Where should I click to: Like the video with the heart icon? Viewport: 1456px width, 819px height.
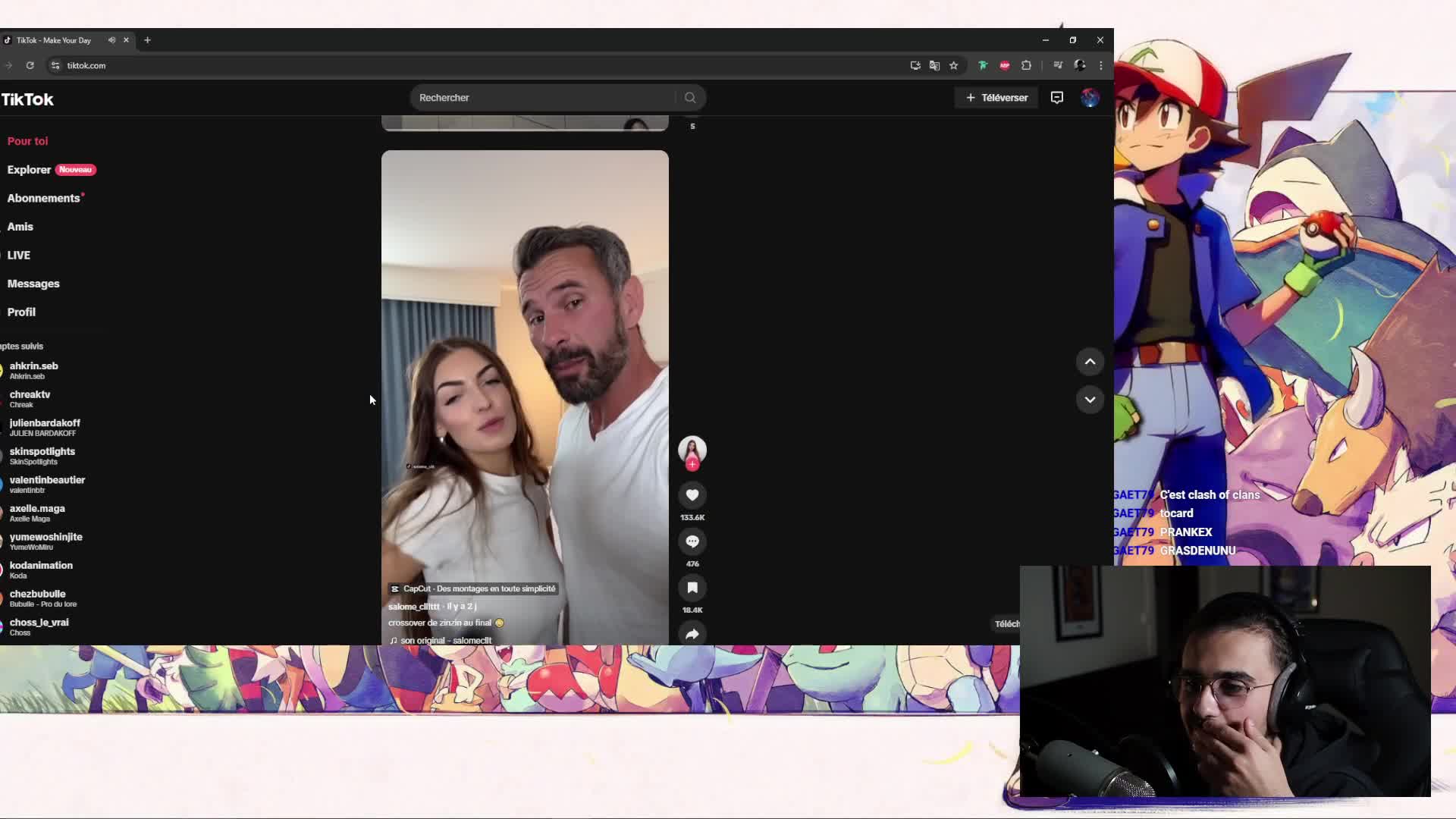click(x=692, y=495)
